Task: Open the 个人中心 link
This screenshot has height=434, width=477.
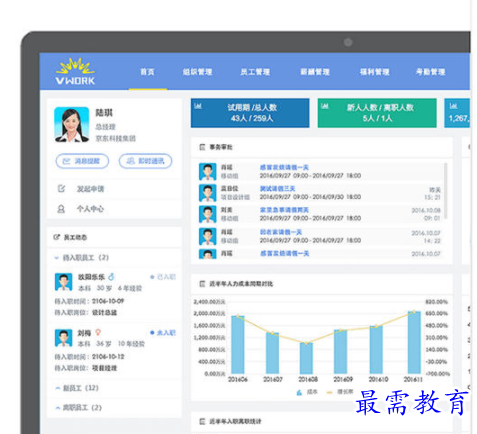Action: pyautogui.click(x=90, y=209)
